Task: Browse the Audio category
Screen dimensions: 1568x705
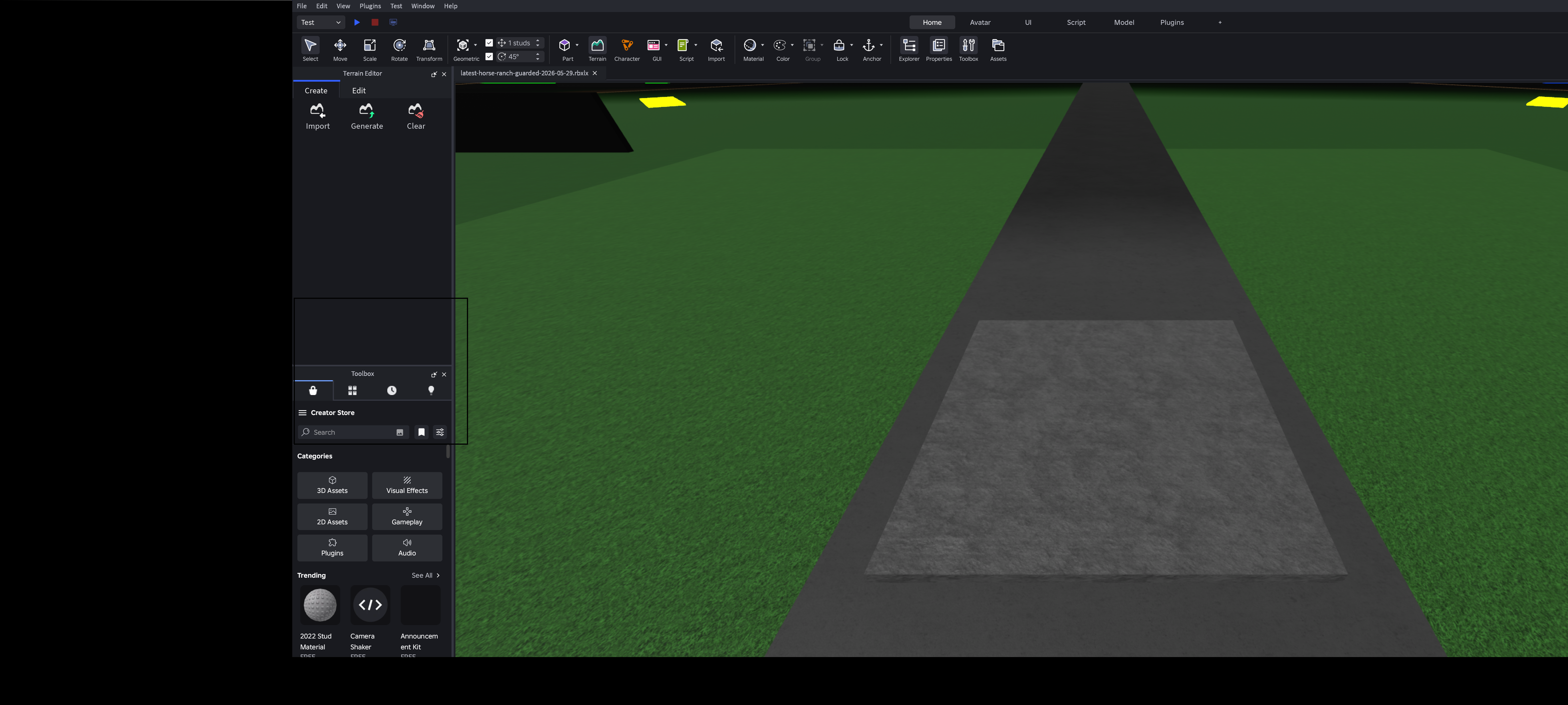Action: 407,548
